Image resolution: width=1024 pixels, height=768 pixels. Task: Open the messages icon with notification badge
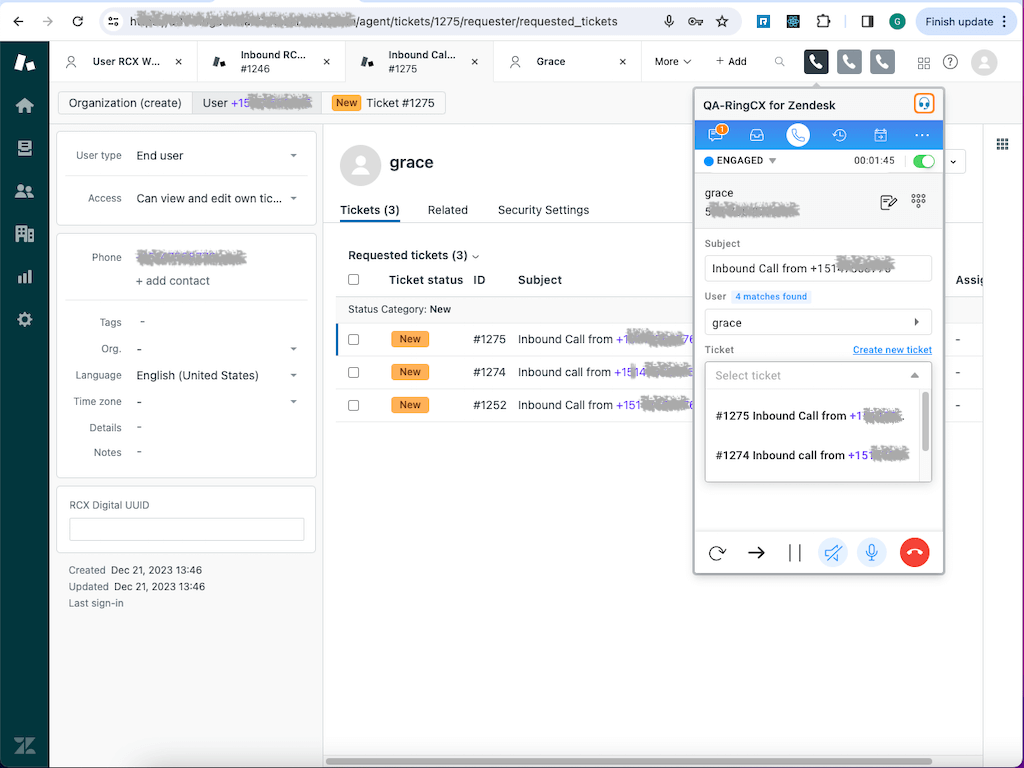716,134
